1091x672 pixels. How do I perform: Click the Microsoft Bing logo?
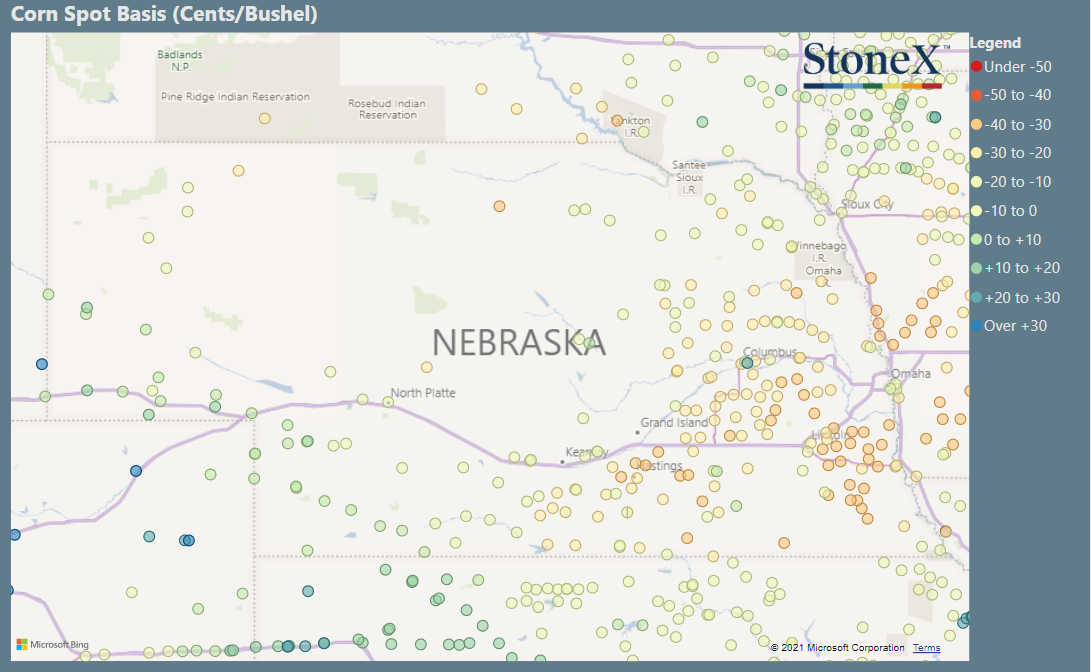(53, 645)
